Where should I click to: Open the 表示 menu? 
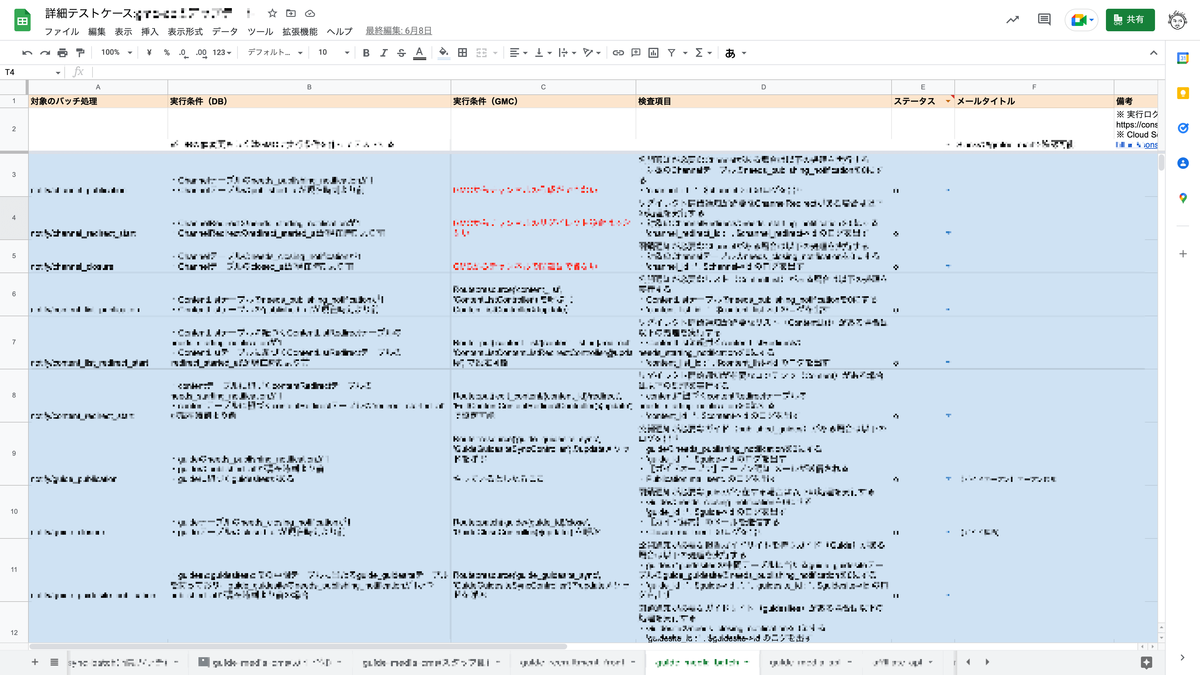coord(123,32)
